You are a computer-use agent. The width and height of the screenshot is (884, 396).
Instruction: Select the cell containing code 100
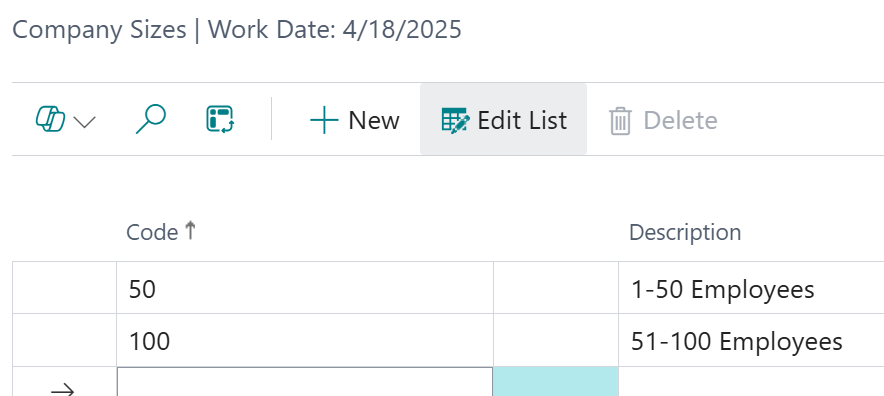coord(305,340)
